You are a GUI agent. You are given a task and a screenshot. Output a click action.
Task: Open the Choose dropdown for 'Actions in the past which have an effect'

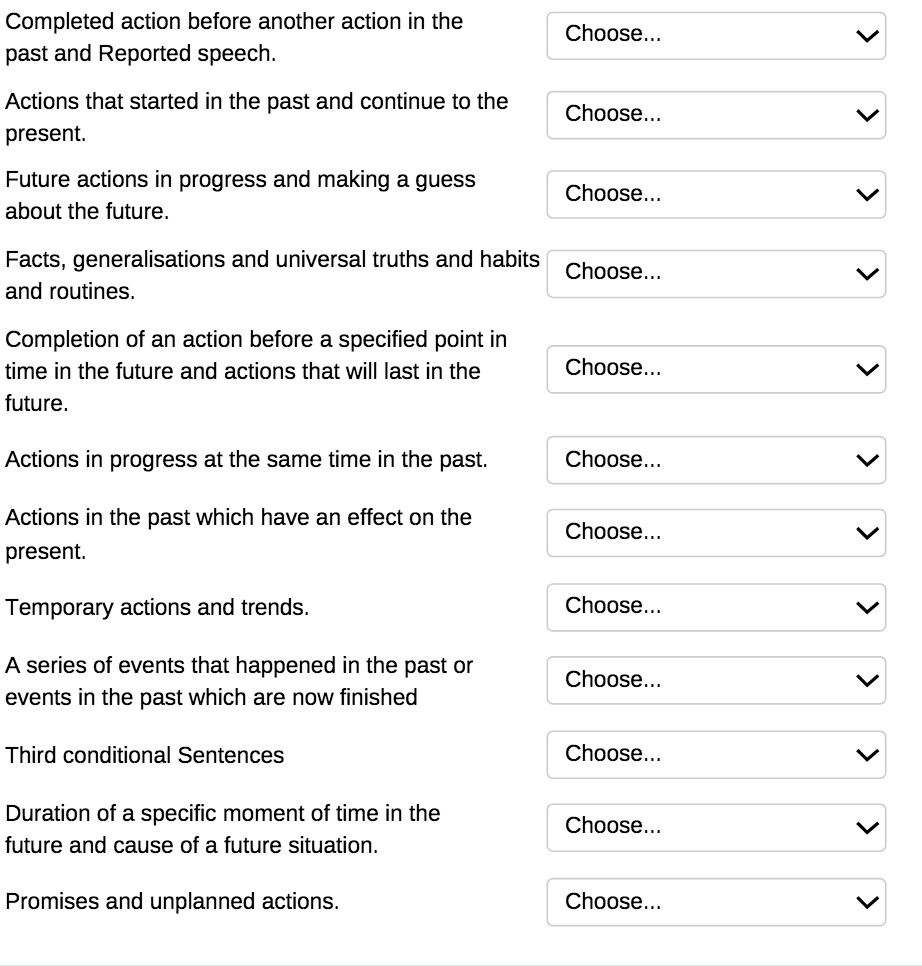coord(715,532)
